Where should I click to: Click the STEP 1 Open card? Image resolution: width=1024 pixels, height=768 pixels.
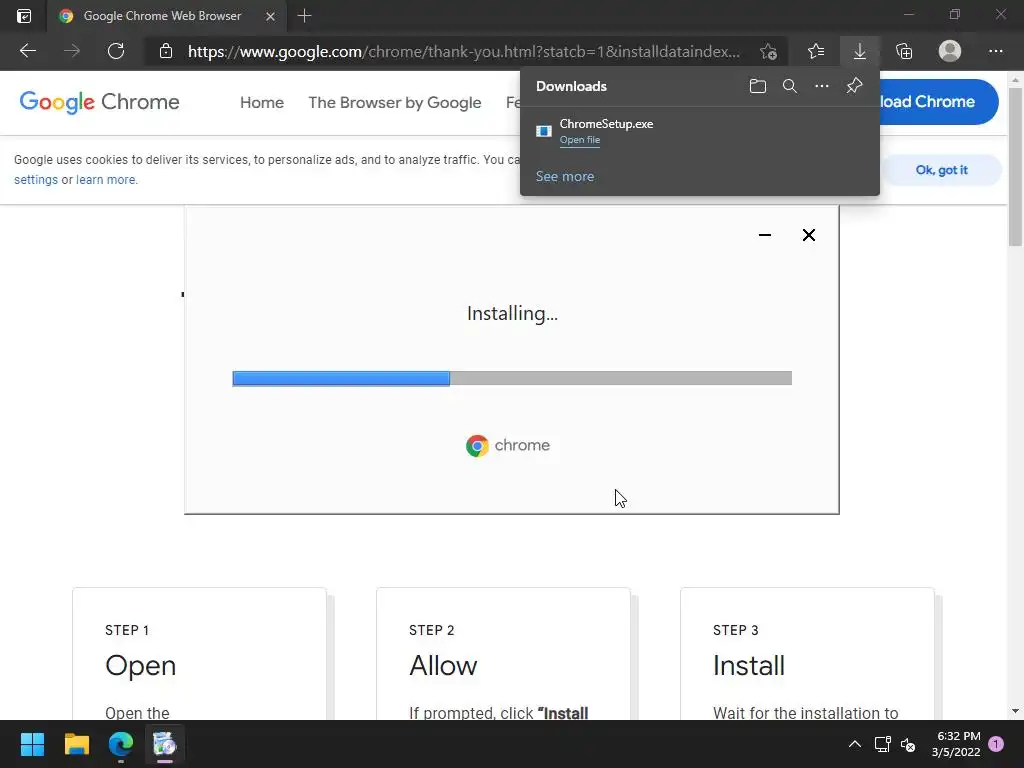point(199,654)
